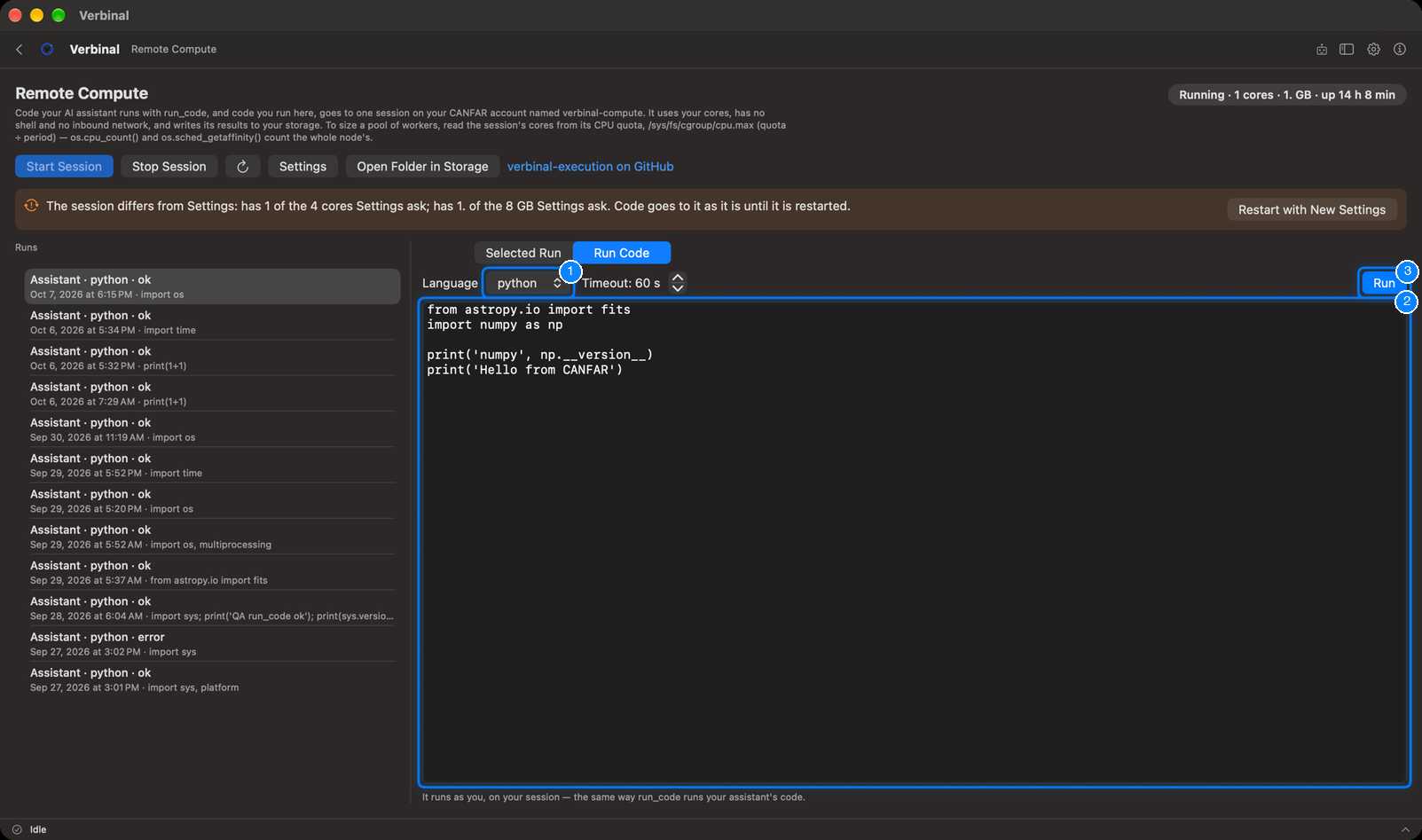Viewport: 1422px width, 840px height.
Task: Click the Idle status checkmark icon
Action: (17, 829)
